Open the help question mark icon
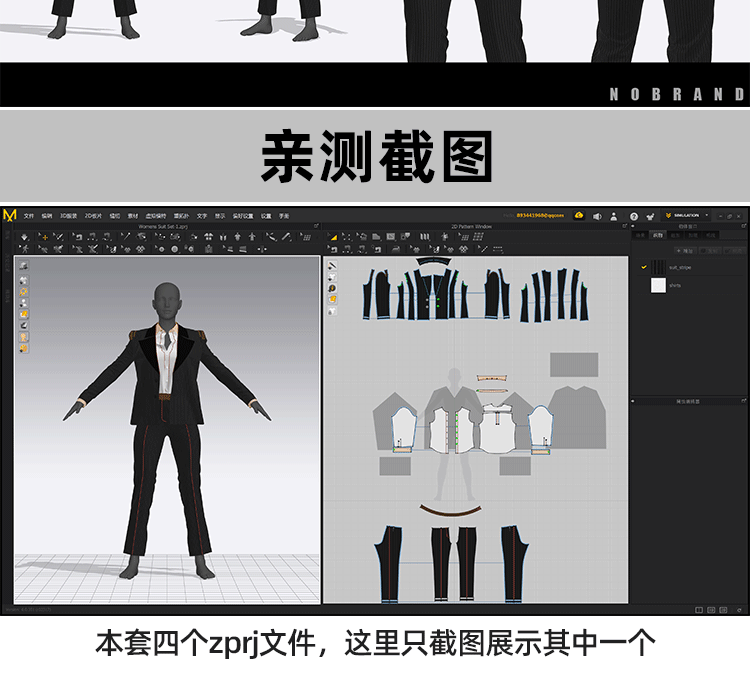 point(634,216)
